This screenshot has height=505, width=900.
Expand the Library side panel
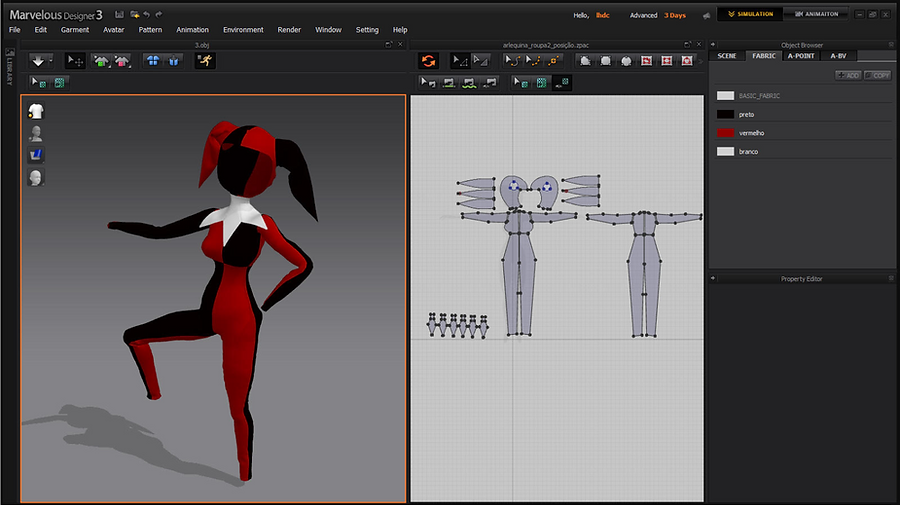point(9,66)
